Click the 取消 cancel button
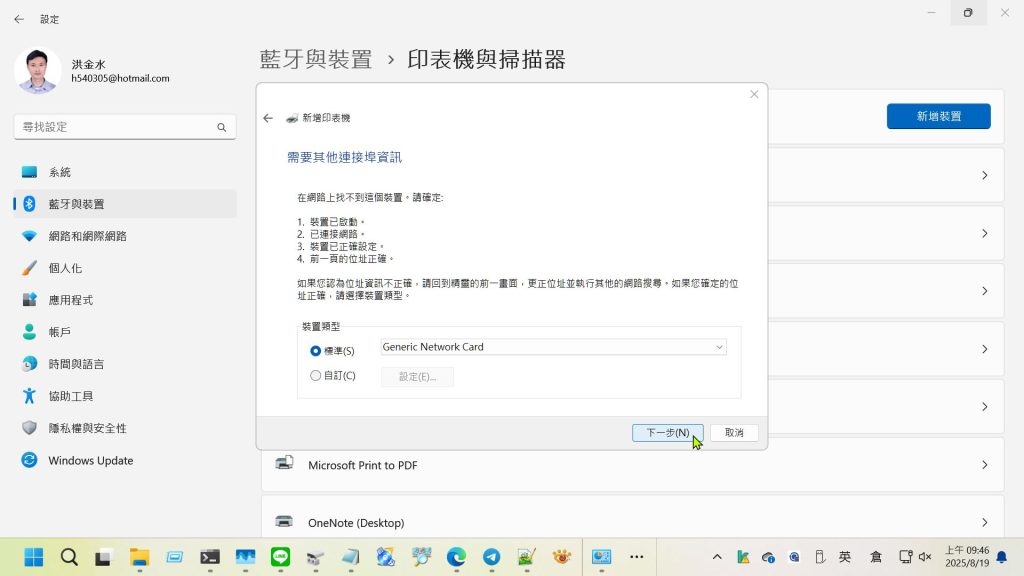The width and height of the screenshot is (1024, 576). pyautogui.click(x=734, y=433)
